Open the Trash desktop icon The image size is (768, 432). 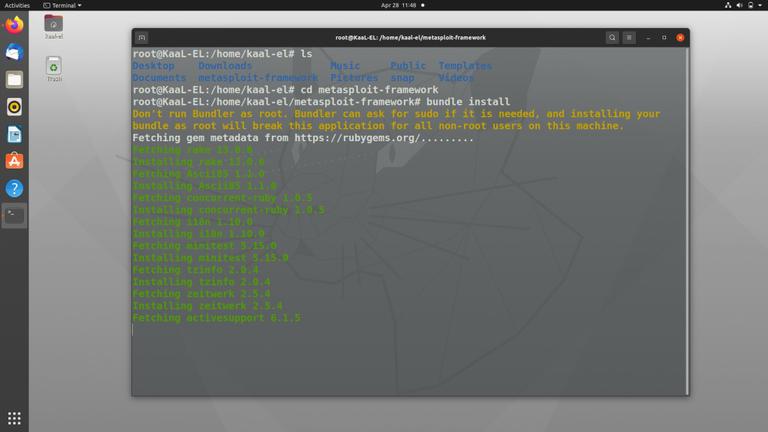point(53,69)
